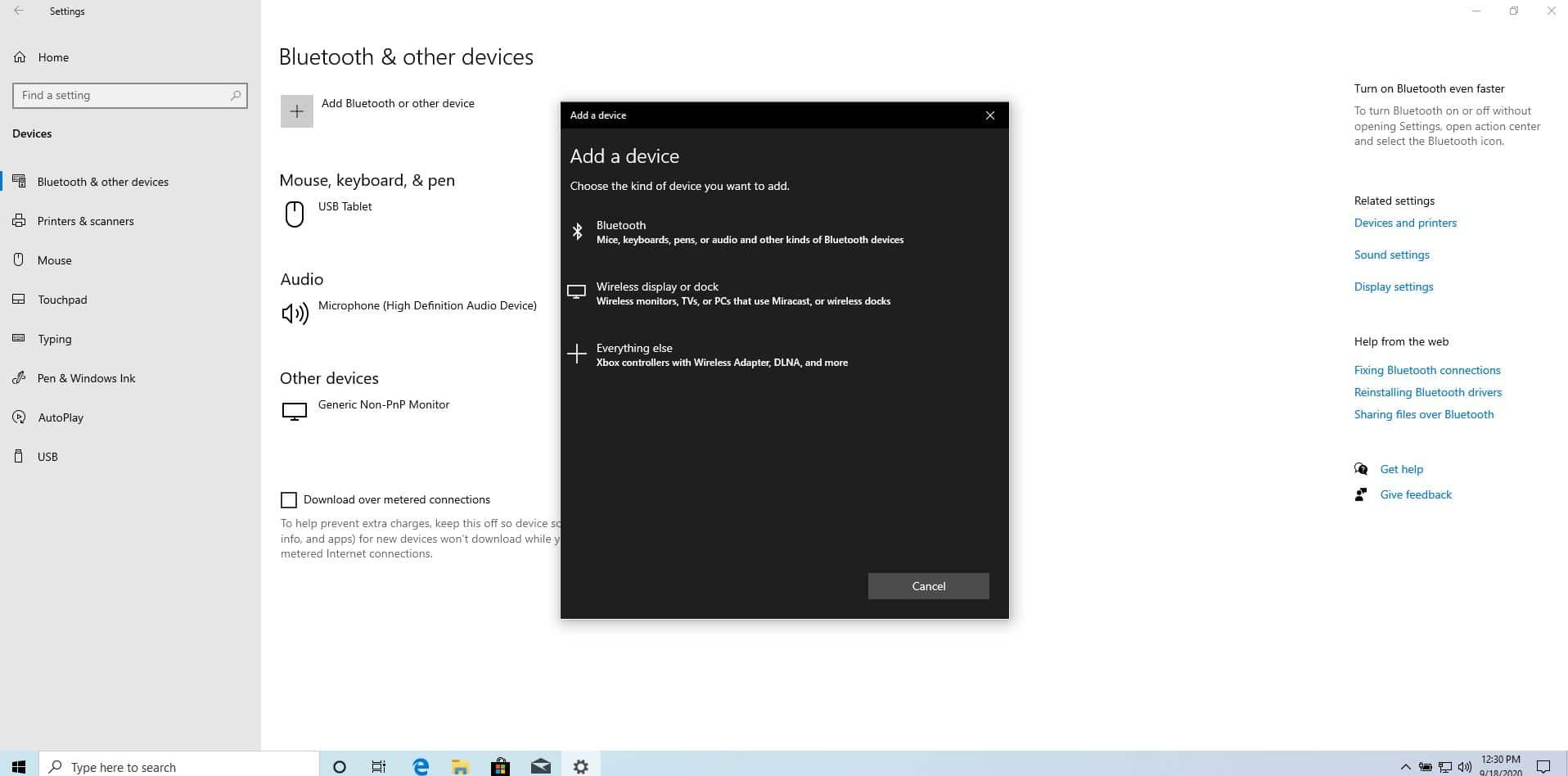Select the USB Tablet mouse icon
Screen dimensions: 1568x776
pos(294,214)
